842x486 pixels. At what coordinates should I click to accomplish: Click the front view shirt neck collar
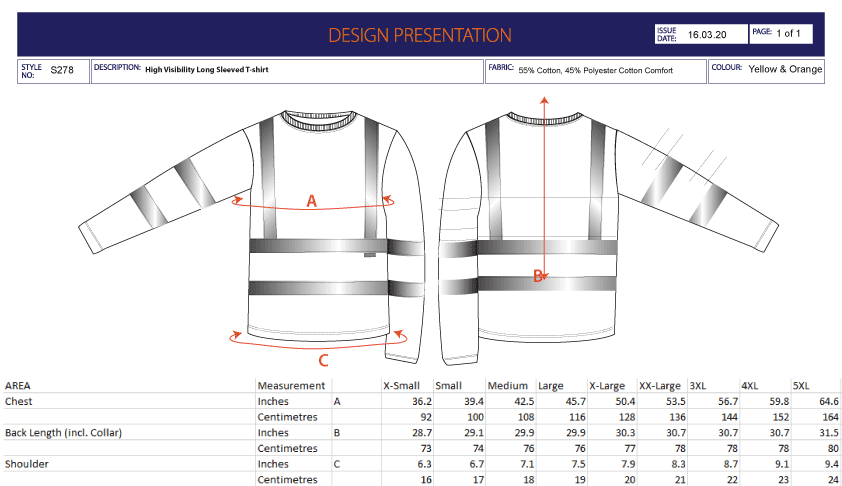[320, 121]
